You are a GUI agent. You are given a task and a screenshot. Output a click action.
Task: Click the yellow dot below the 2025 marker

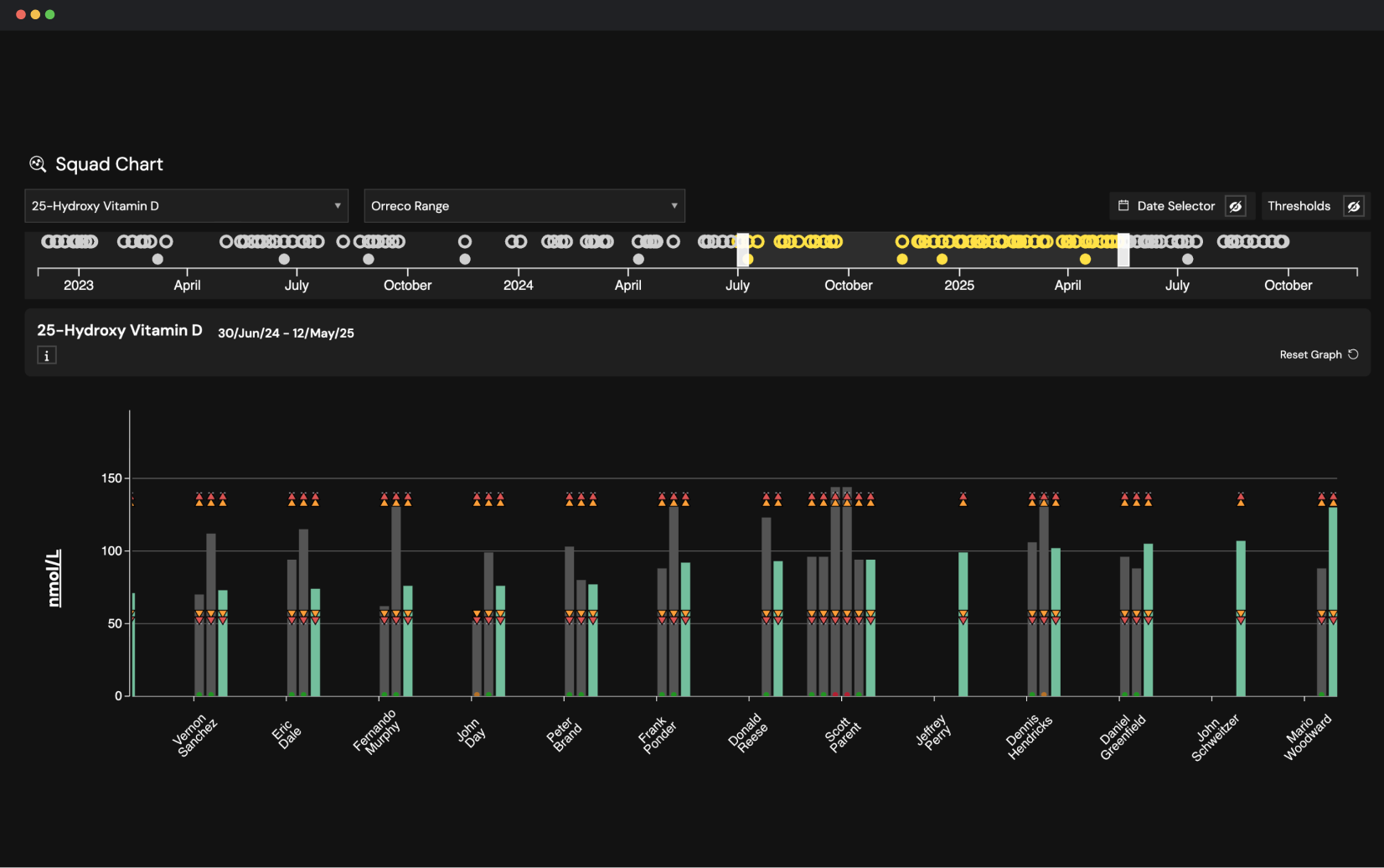pos(942,260)
